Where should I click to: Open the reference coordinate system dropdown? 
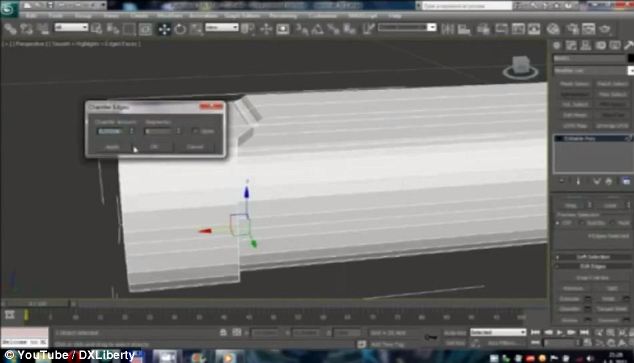tap(222, 27)
